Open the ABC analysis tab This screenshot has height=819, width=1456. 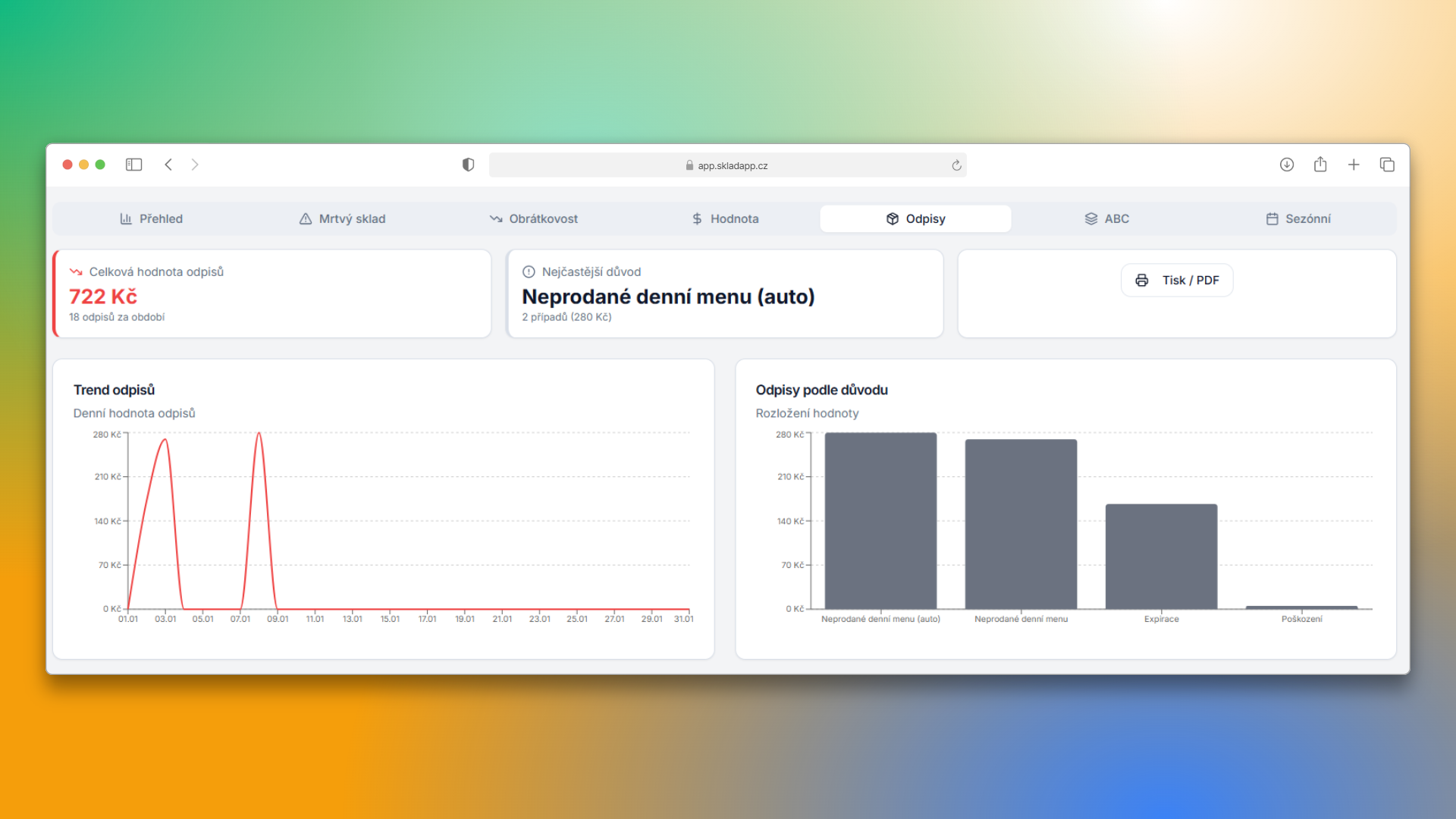point(1106,218)
